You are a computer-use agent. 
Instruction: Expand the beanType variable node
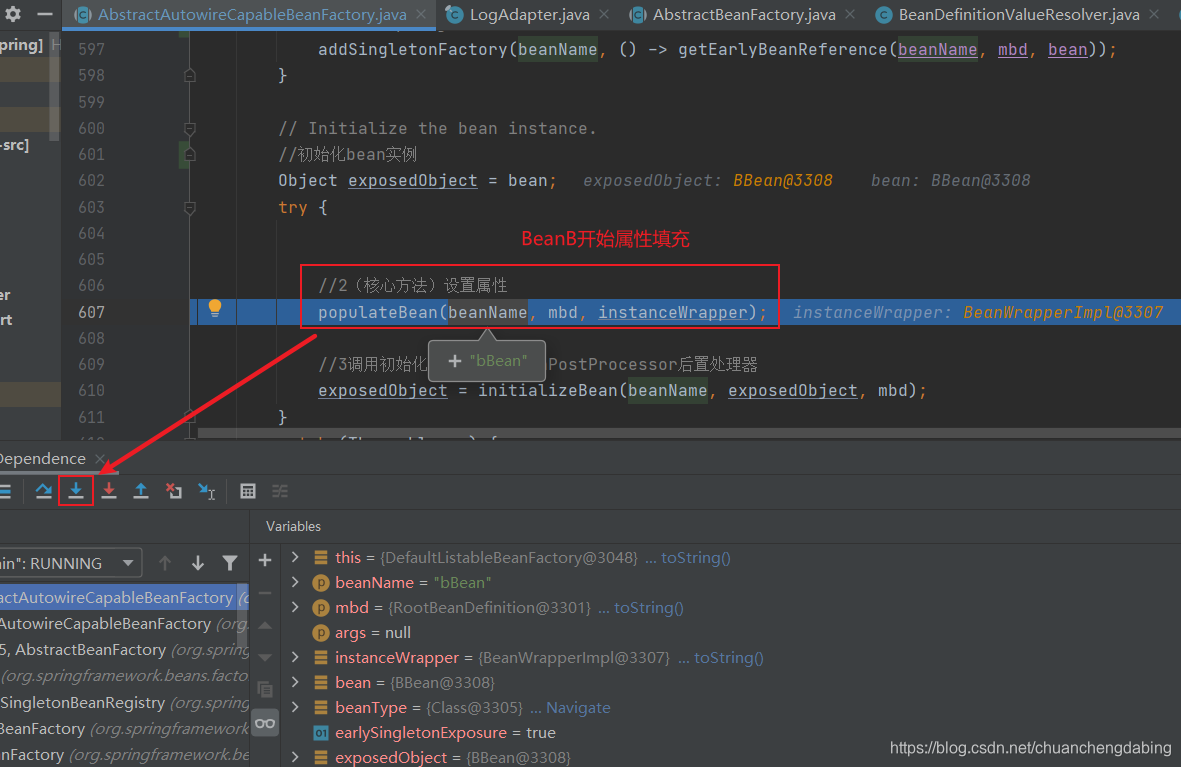[295, 707]
